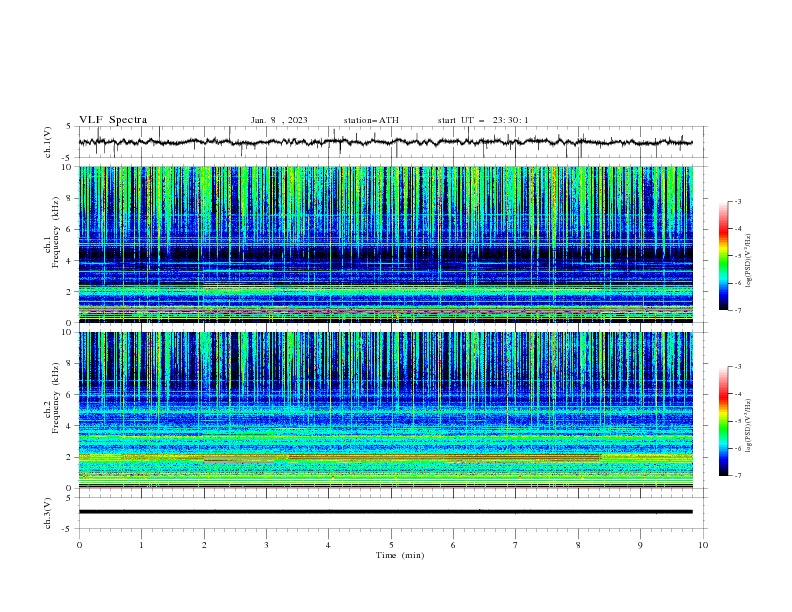This screenshot has width=792, height=612.
Task: Click the "-7" tick on ch.2 colorbar
Action: 737,475
